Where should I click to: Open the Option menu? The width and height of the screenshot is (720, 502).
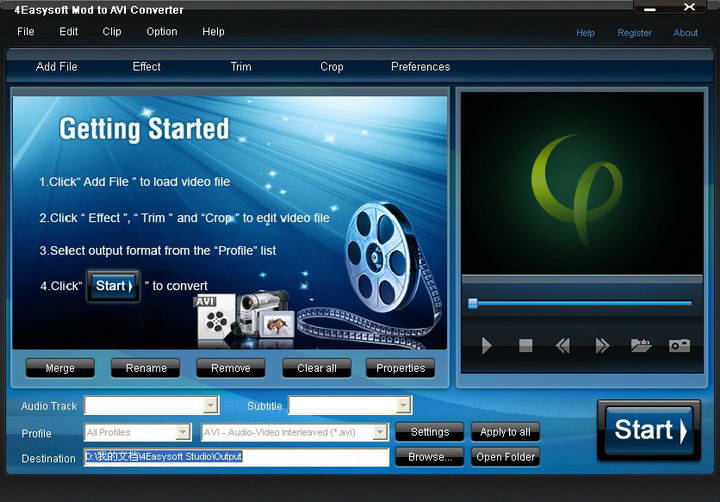(162, 32)
